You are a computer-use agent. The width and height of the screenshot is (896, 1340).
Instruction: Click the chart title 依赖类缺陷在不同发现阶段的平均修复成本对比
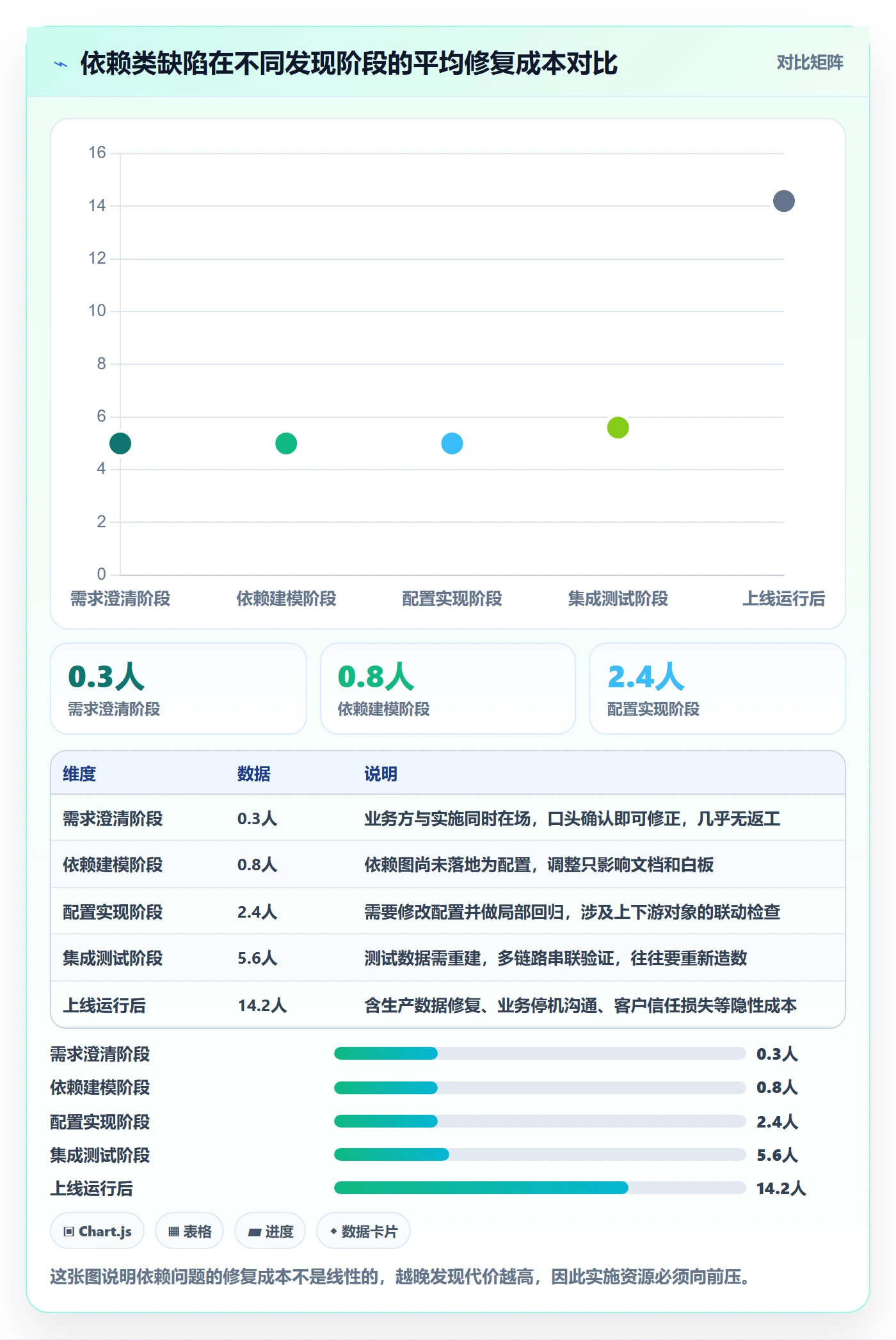349,63
